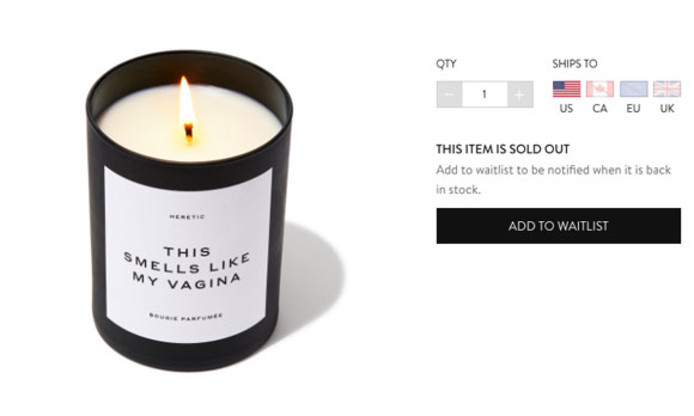Click the waitlist notification description text
The width and height of the screenshot is (694, 416).
coord(553,180)
